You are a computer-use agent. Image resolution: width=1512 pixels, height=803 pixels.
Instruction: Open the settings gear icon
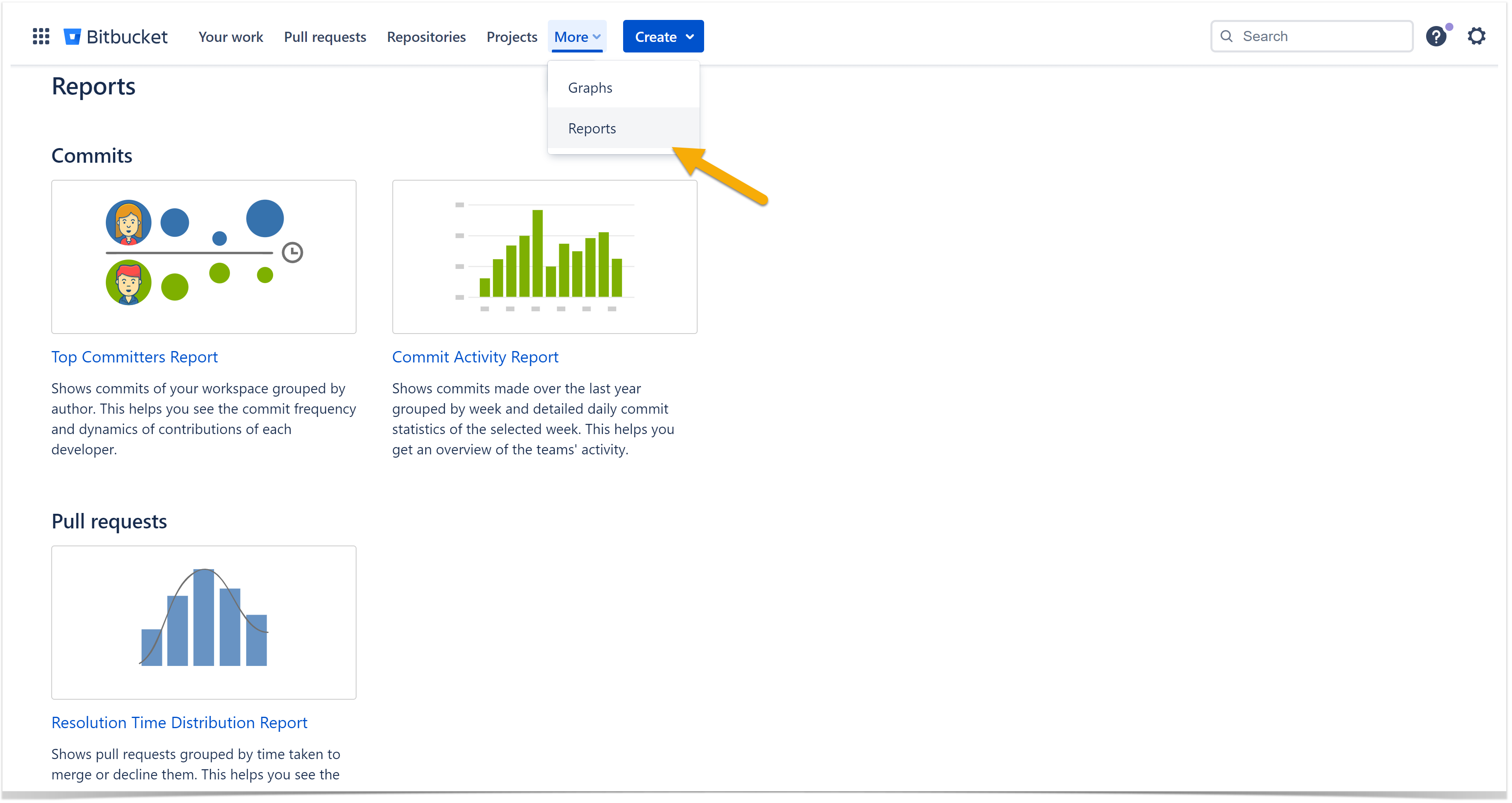pyautogui.click(x=1476, y=36)
